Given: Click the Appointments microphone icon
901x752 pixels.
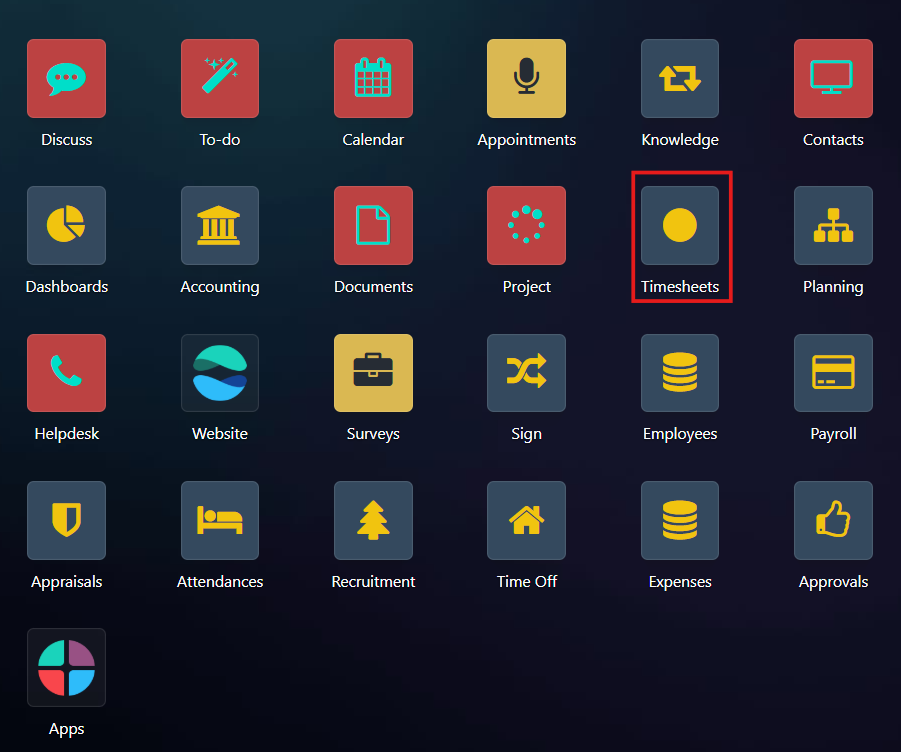Looking at the screenshot, I should click(526, 79).
